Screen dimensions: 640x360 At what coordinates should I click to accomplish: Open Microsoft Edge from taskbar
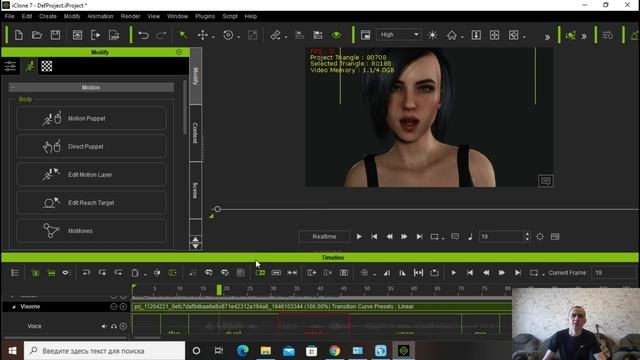[242, 351]
